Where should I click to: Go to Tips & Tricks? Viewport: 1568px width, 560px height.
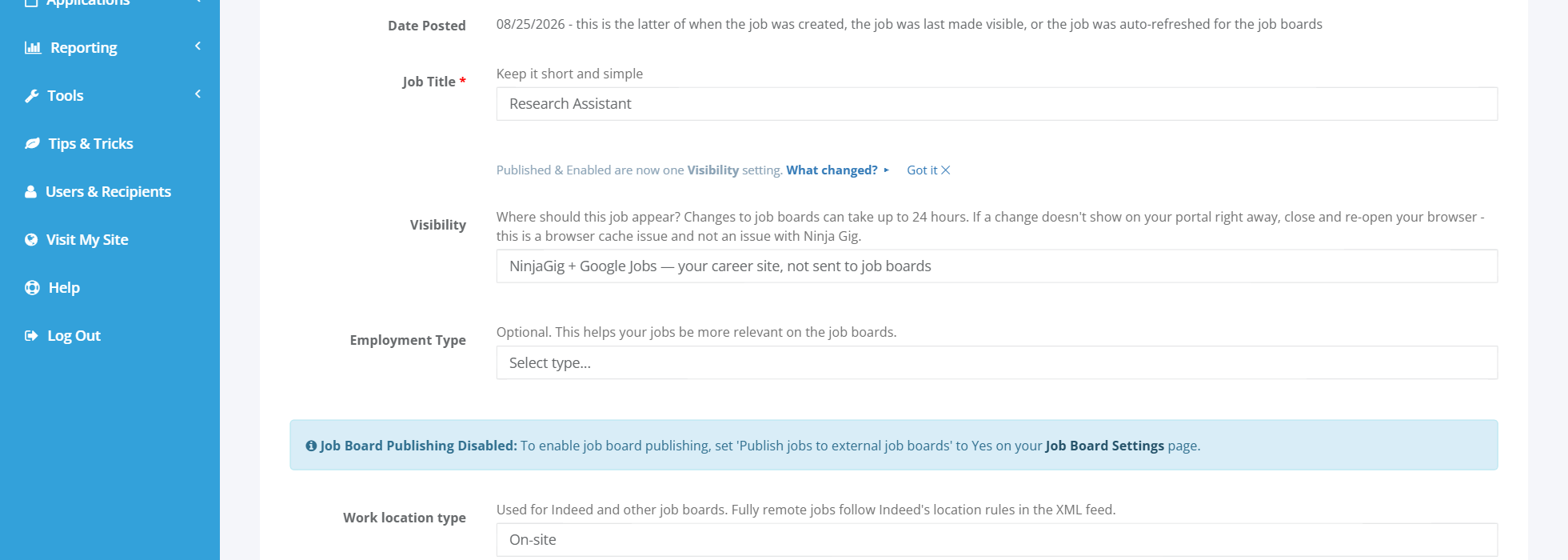(90, 144)
